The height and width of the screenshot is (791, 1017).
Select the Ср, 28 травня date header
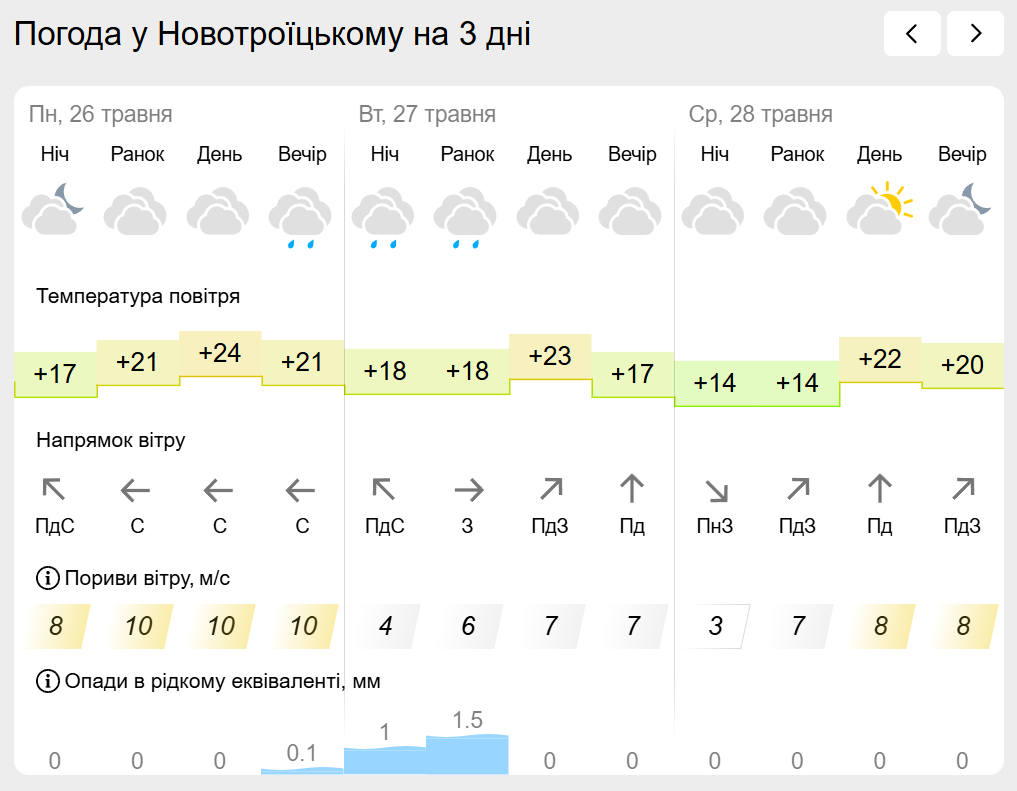tap(760, 114)
